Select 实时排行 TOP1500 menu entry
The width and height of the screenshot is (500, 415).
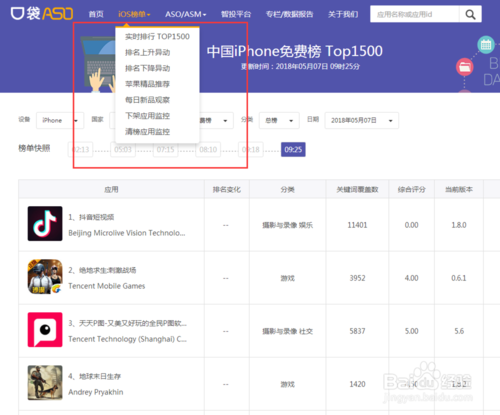[157, 36]
